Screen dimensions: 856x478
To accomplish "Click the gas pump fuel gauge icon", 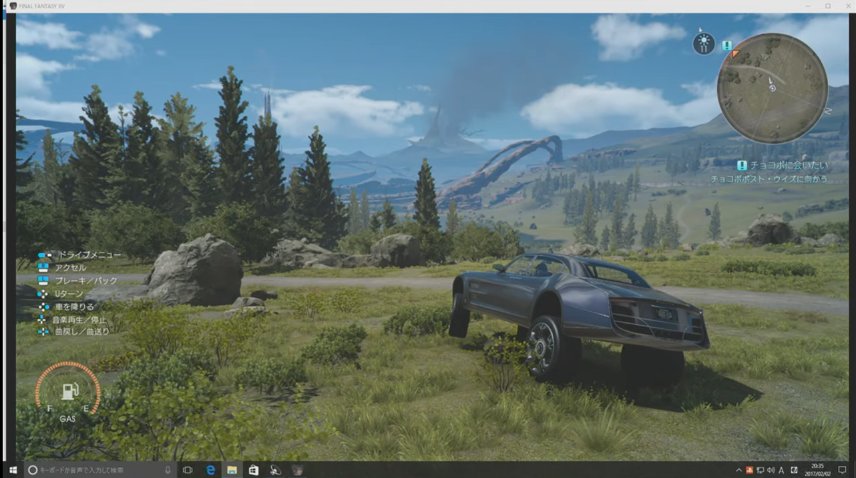I will coord(69,391).
